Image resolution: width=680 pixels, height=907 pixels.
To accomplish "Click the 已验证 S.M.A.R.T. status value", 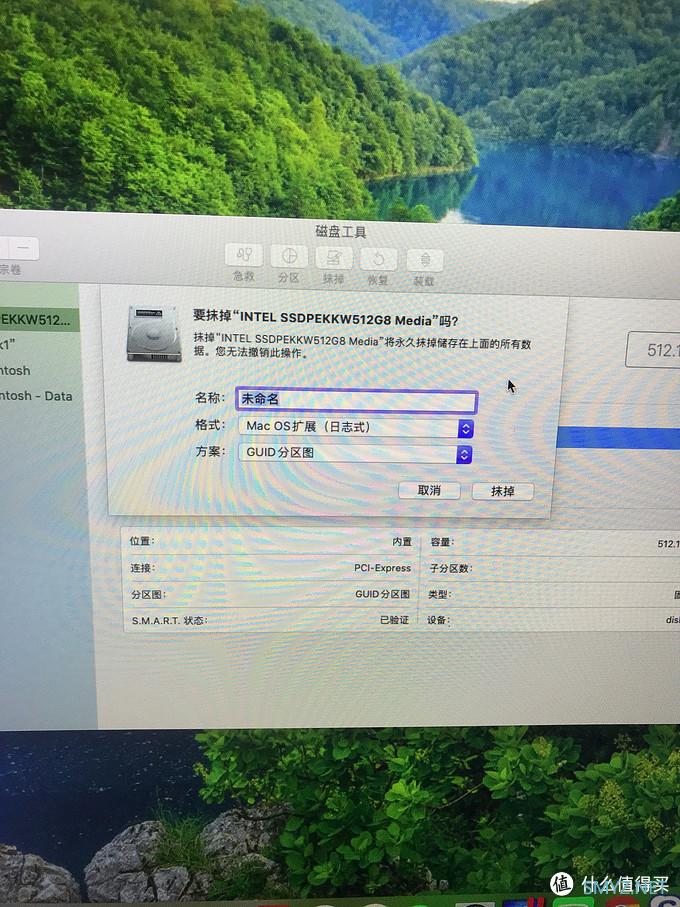I will pos(394,620).
